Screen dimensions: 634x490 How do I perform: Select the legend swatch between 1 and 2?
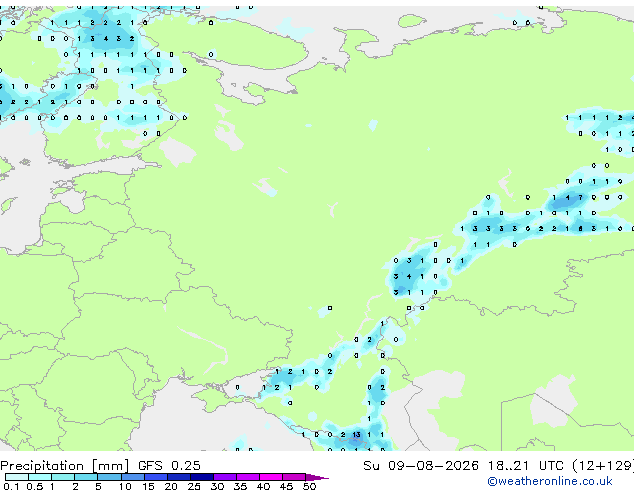63,477
